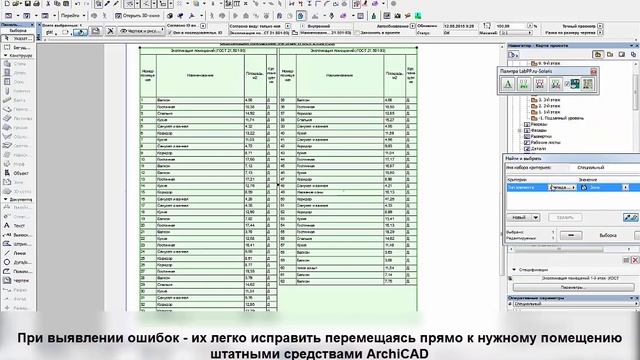Collapse the Документирование toolbox section
Image resolution: width=640 pixels, height=360 pixels.
5,200
